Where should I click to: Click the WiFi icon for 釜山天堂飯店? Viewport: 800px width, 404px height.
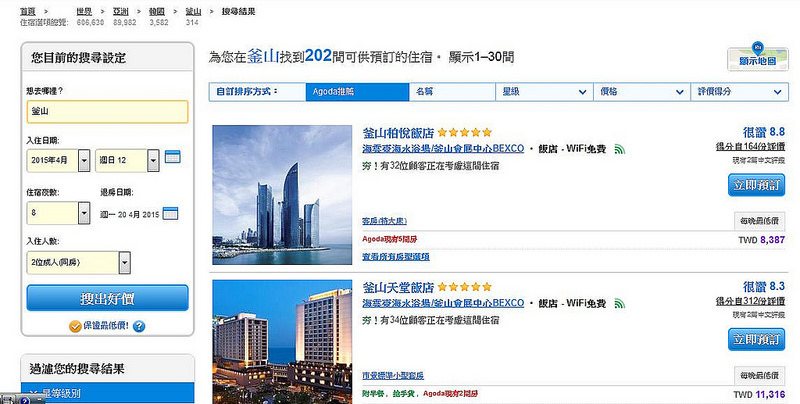[x=619, y=304]
